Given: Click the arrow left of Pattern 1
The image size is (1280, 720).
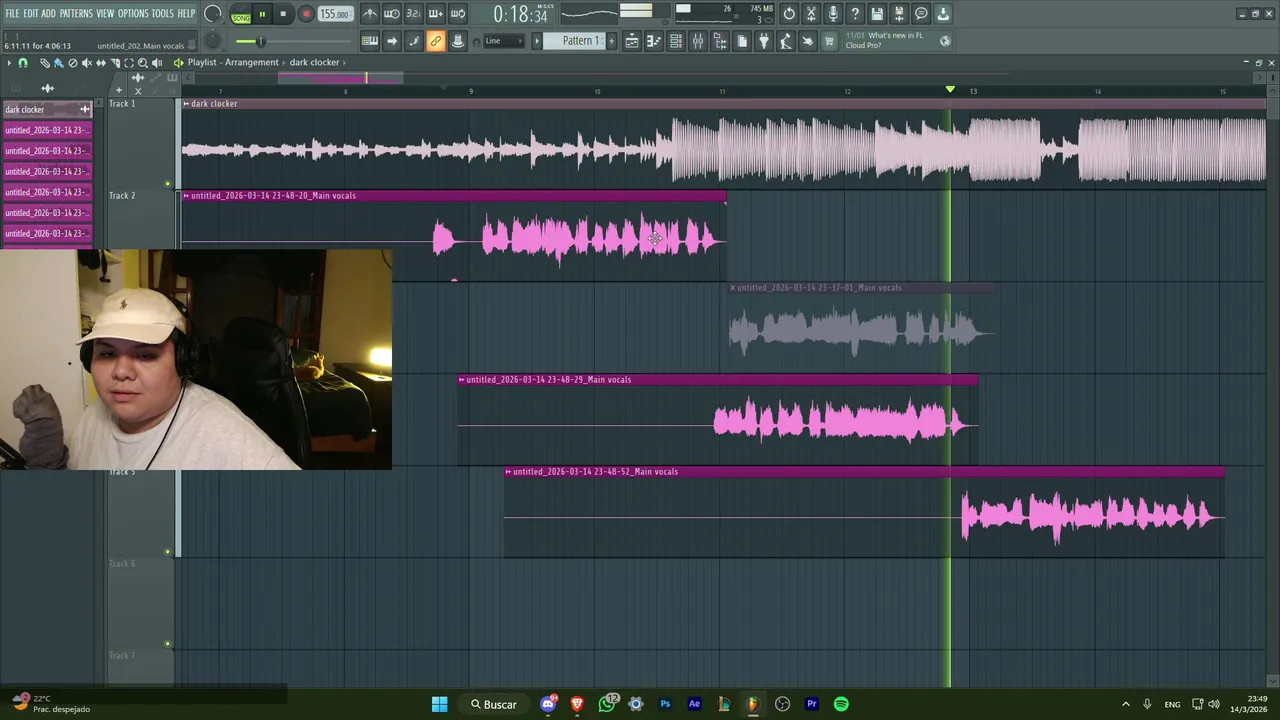Looking at the screenshot, I should [x=537, y=41].
